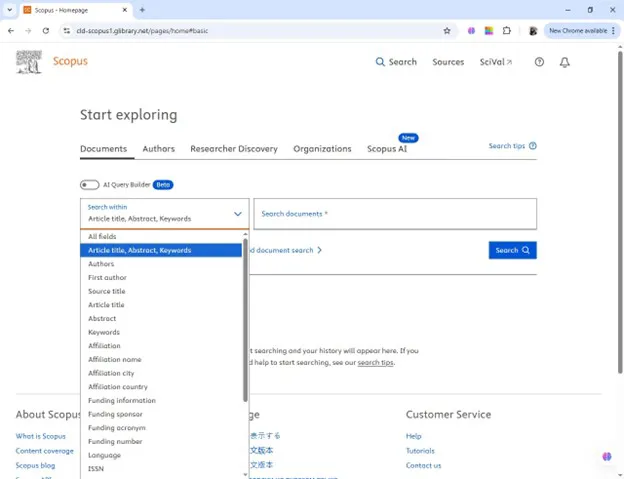Click the underlined search tips link
624x479 pixels.
(375, 362)
